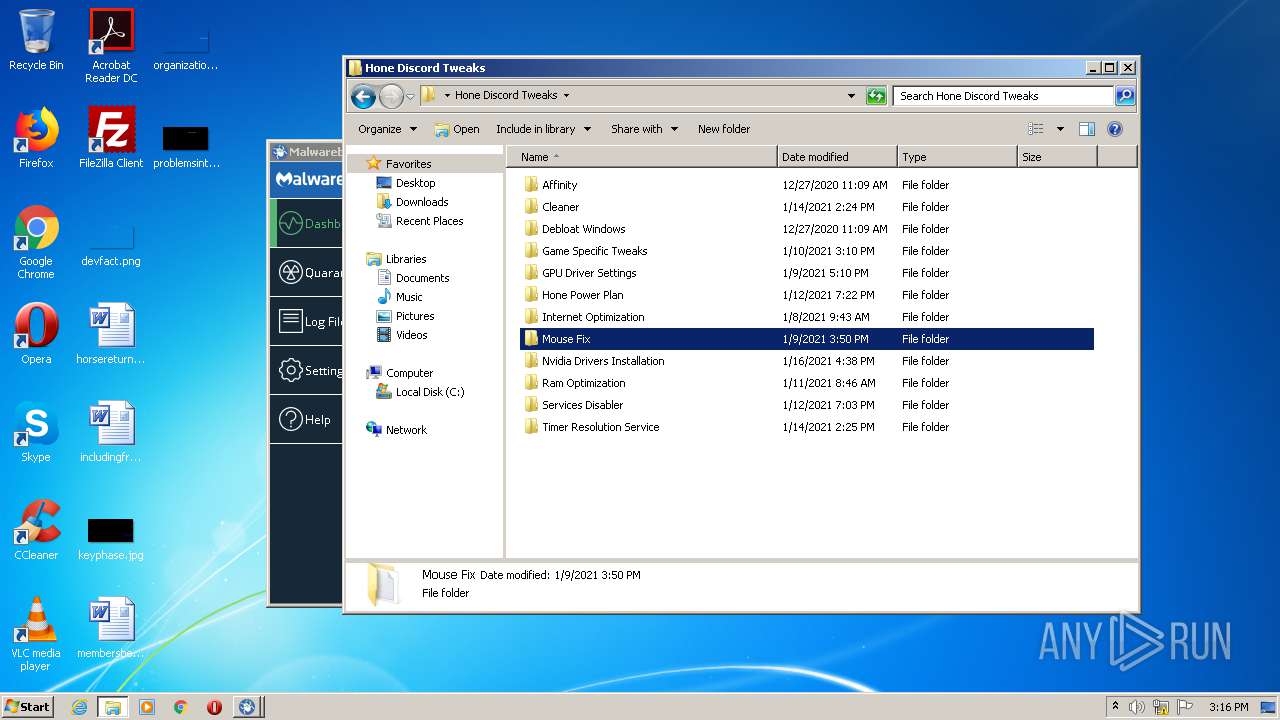This screenshot has width=1280, height=720.
Task: Open Help tab in Malwarebytes window
Action: click(x=307, y=419)
